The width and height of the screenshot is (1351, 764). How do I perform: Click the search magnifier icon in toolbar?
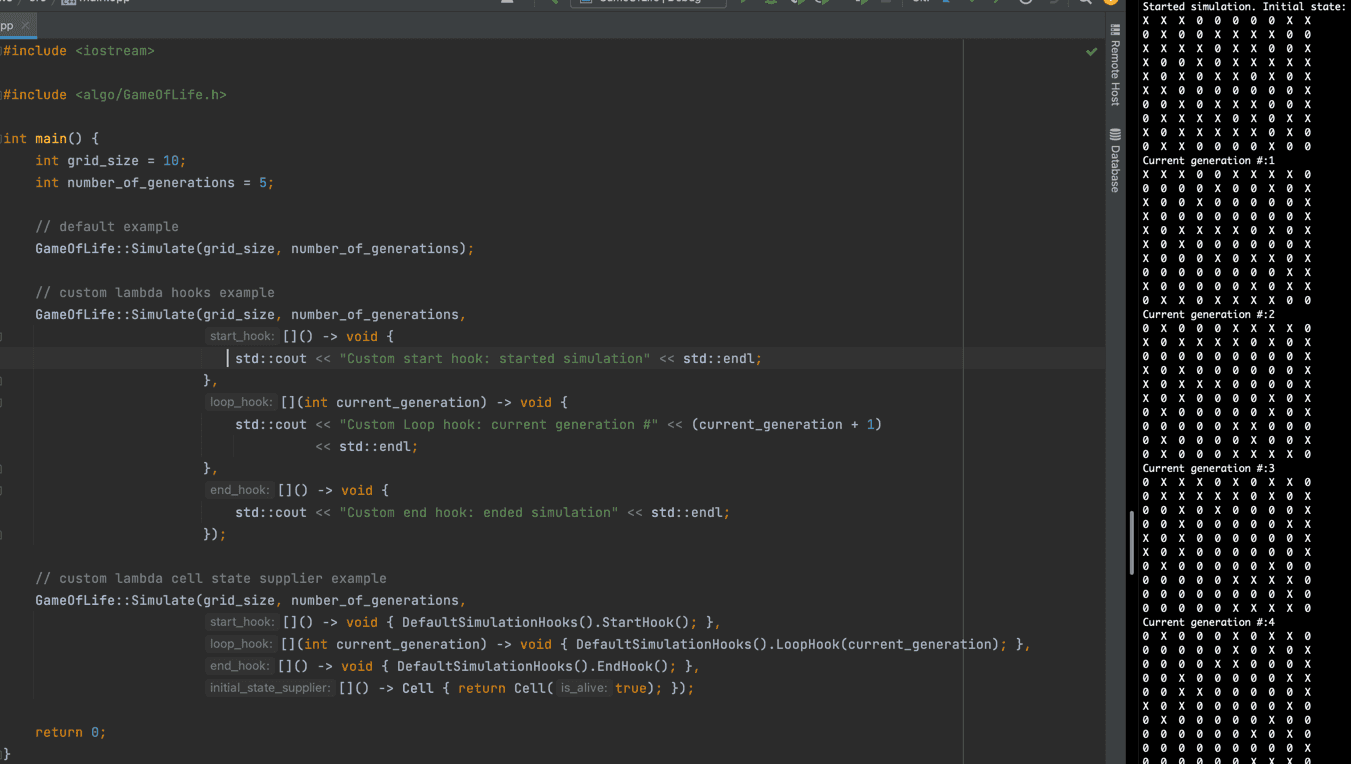[1085, 2]
